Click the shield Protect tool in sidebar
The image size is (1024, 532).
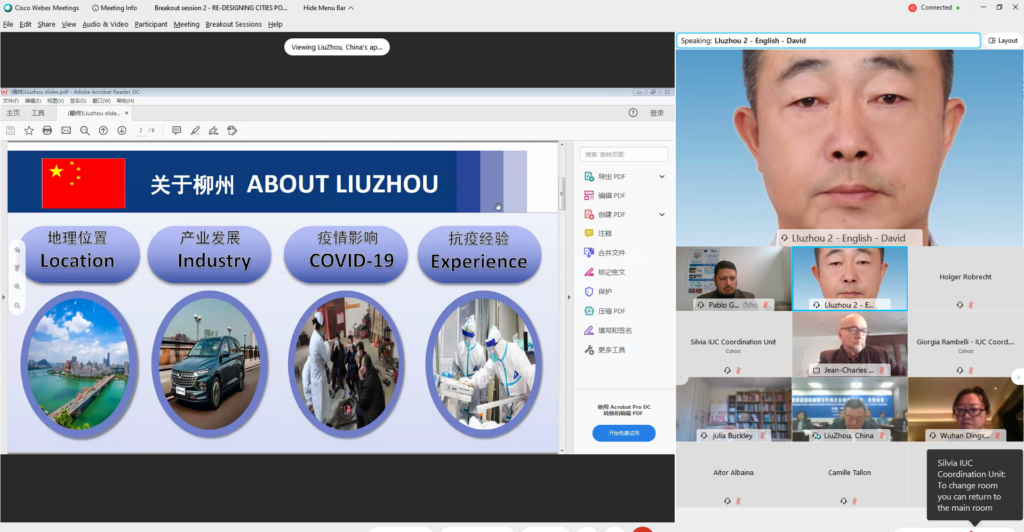589,291
